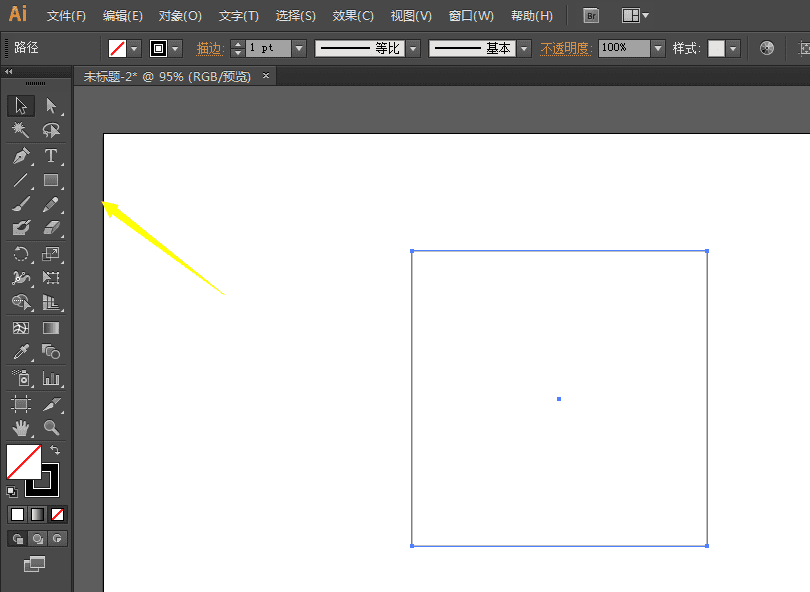Select the Pen tool

point(21,155)
